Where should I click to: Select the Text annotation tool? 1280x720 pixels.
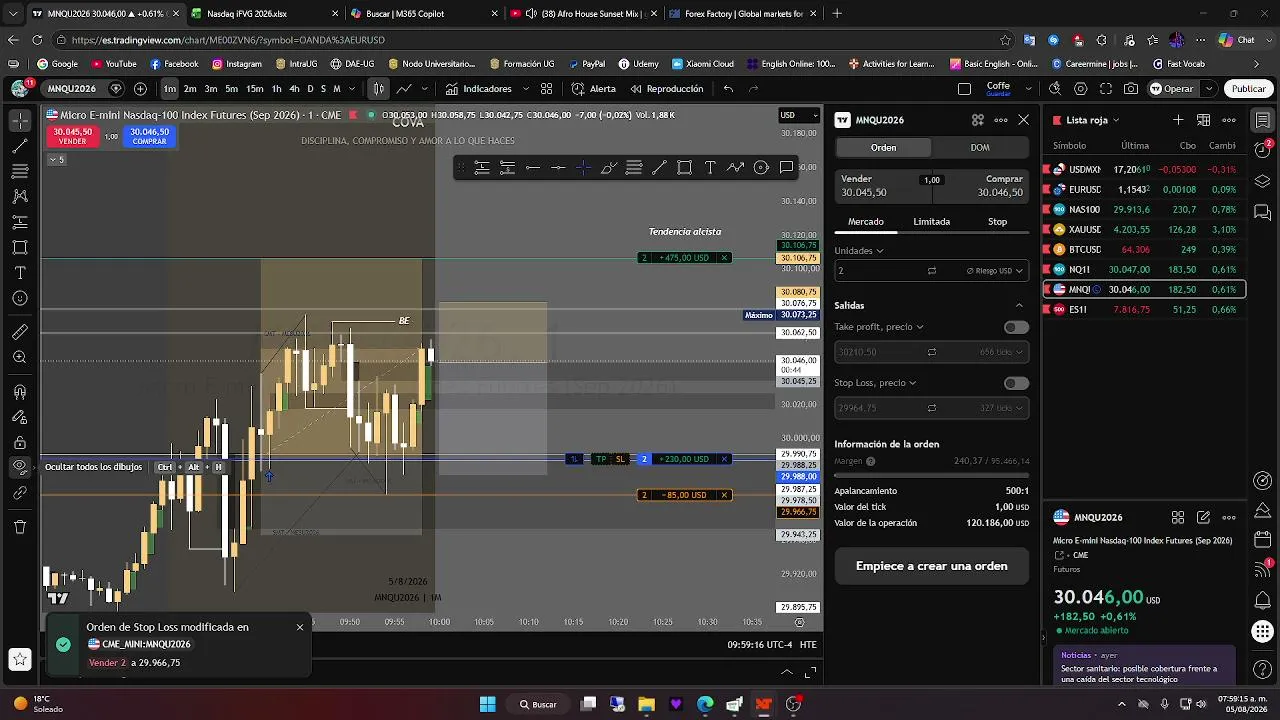click(20, 273)
